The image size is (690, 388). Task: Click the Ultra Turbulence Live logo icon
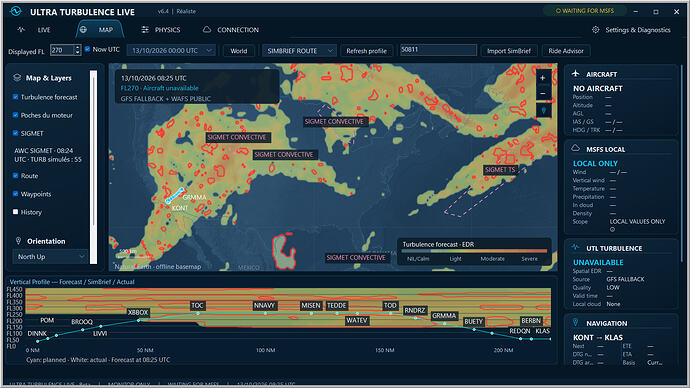click(16, 11)
